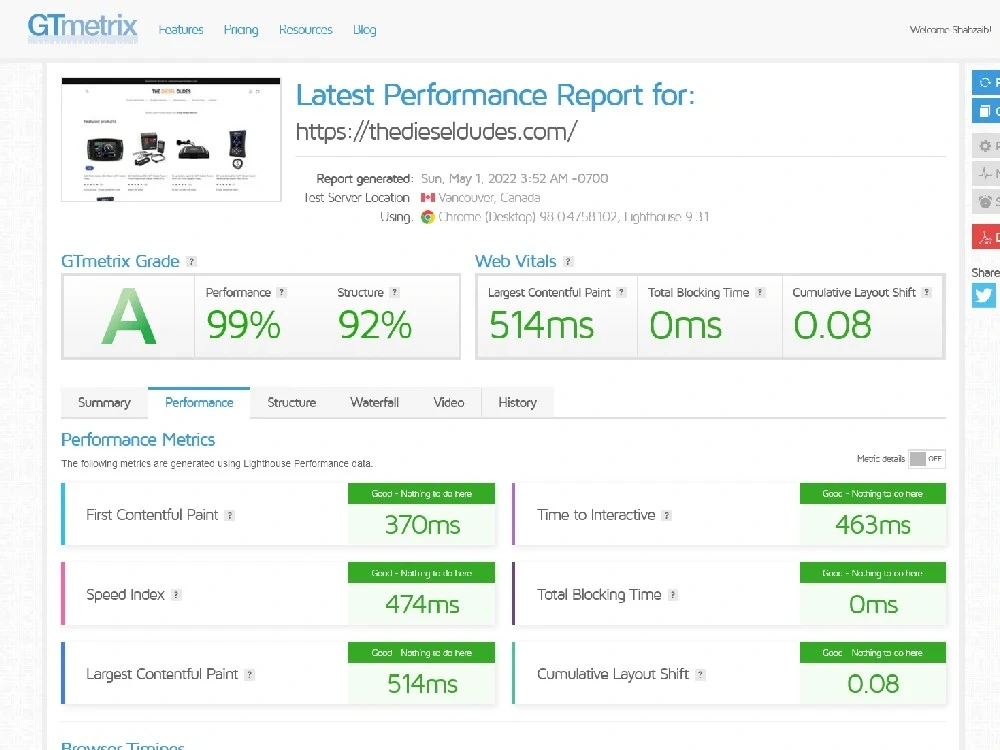Click the help icon beside Time to Interactive

[666, 515]
